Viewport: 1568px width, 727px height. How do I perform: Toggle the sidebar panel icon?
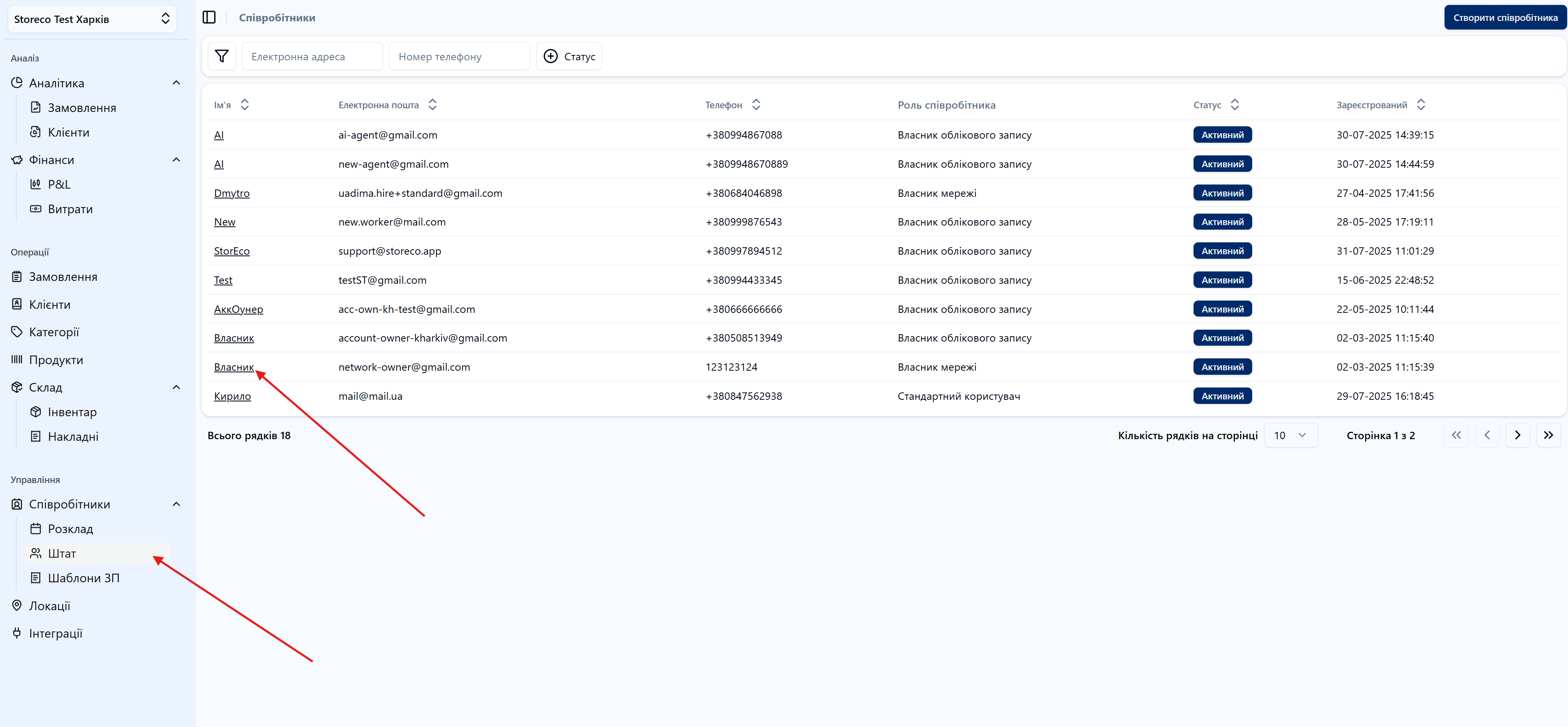(x=209, y=18)
